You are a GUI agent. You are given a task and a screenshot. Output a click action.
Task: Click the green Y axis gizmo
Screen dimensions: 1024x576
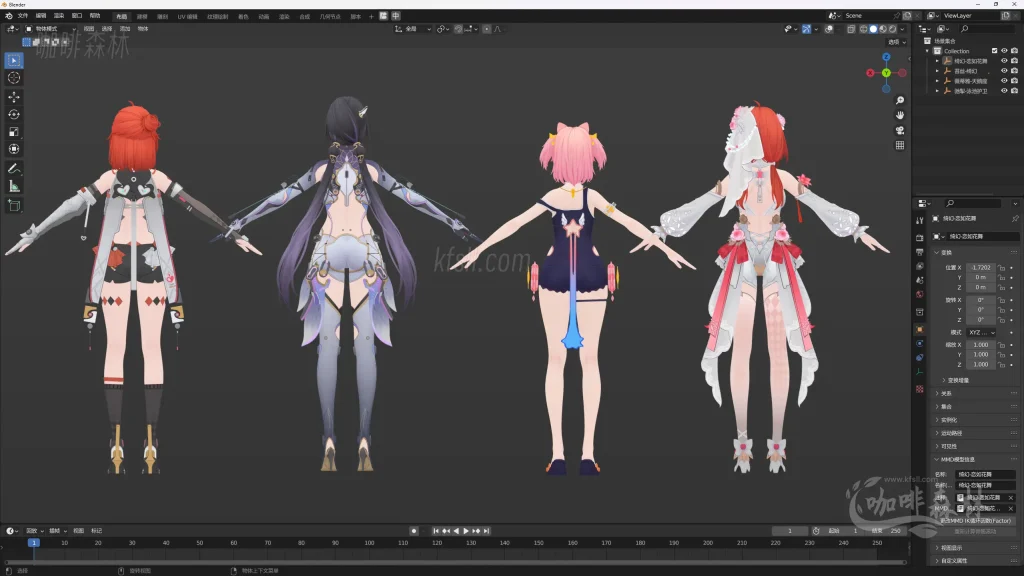[886, 72]
